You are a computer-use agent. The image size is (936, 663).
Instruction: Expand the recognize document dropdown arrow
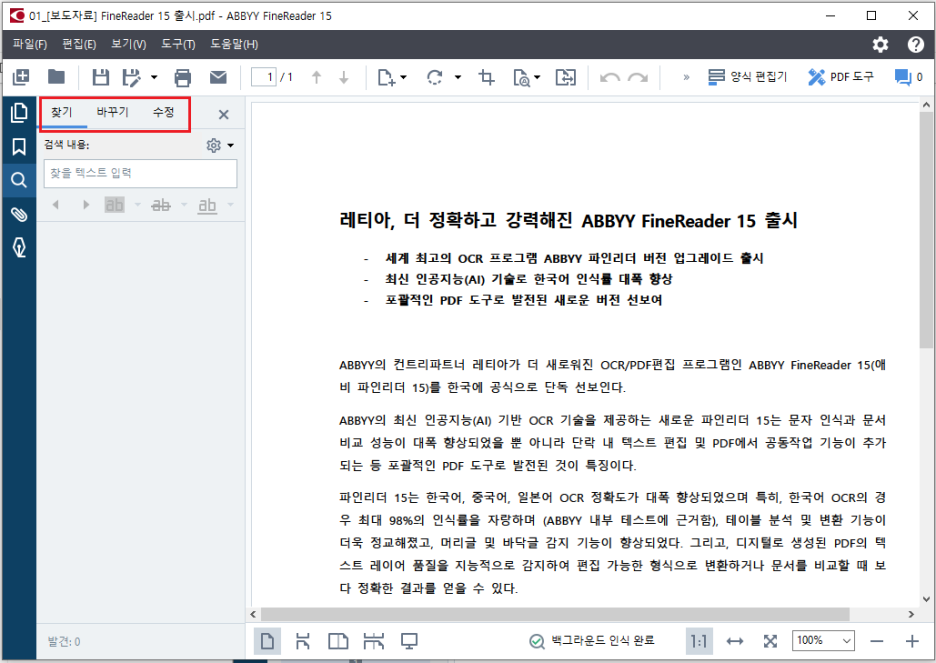(x=537, y=77)
